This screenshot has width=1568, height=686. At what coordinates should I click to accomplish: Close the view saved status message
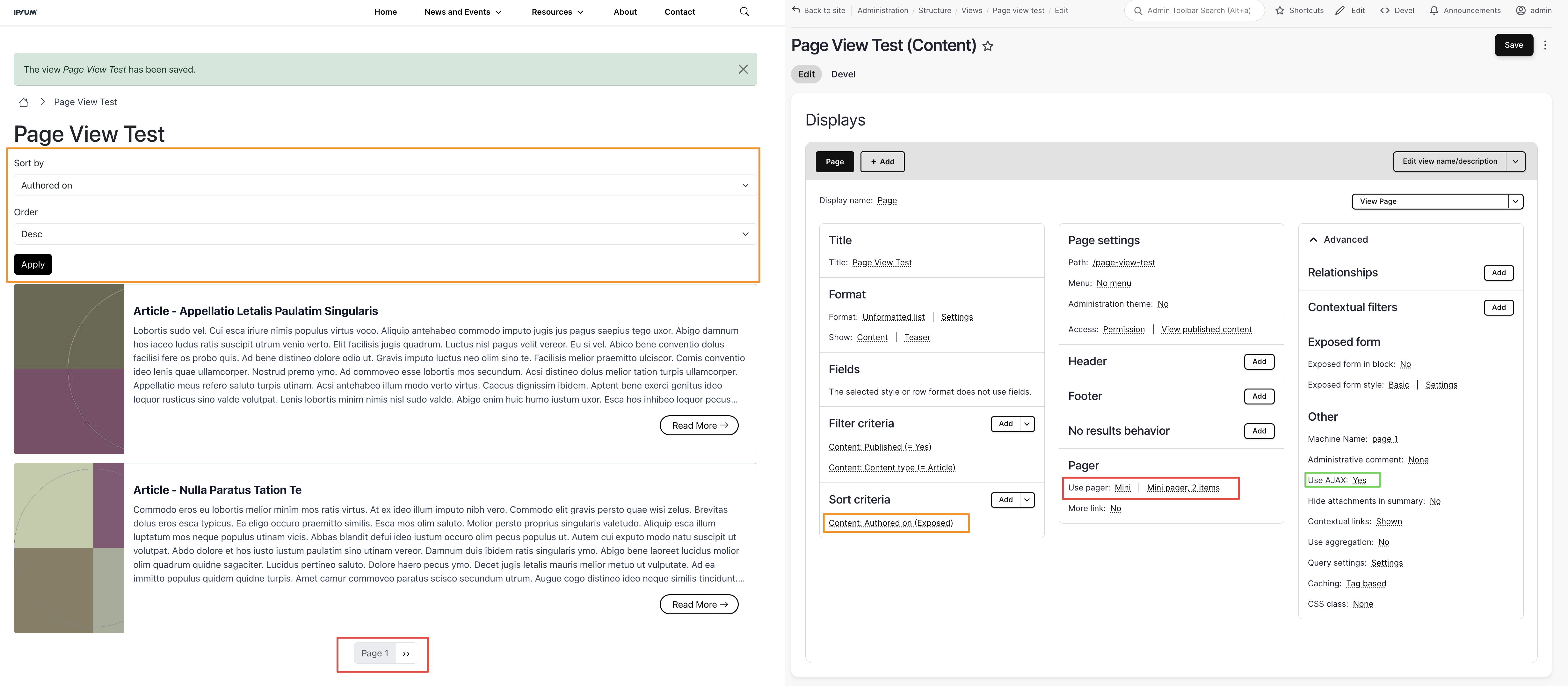point(743,69)
